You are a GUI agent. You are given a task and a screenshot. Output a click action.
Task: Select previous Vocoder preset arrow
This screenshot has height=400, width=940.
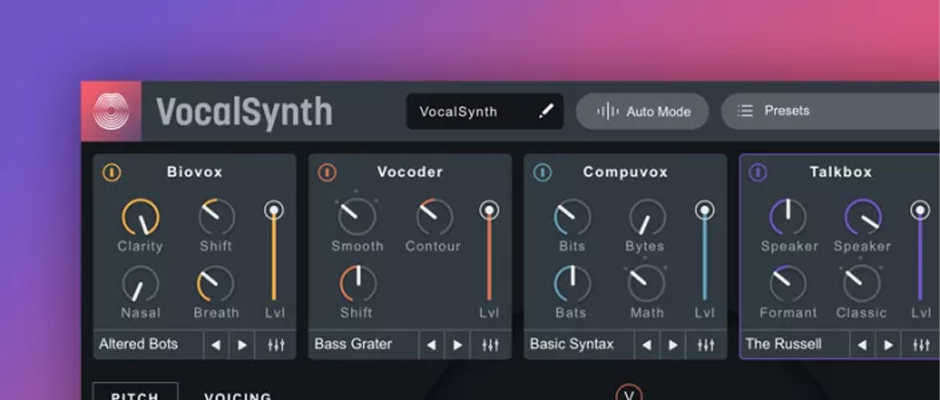431,345
